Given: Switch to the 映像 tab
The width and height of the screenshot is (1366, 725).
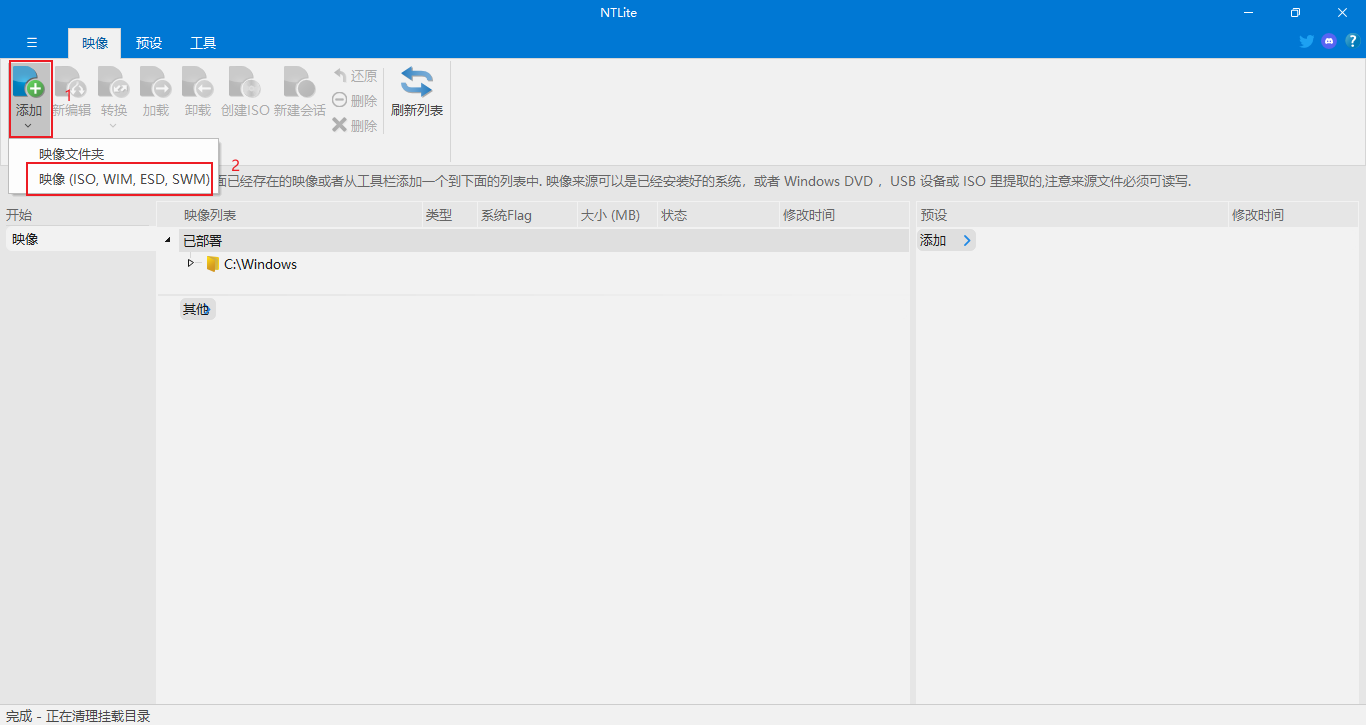Looking at the screenshot, I should click(95, 43).
